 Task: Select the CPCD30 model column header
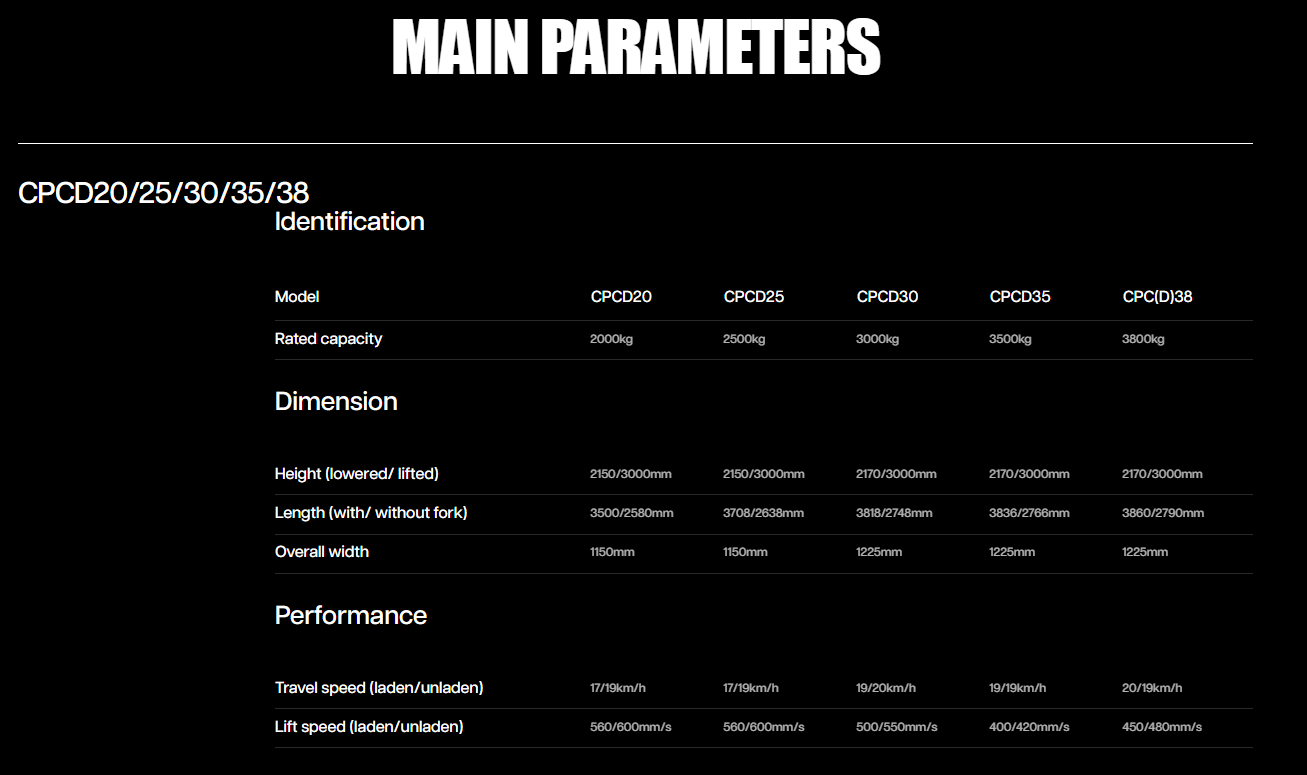click(887, 297)
